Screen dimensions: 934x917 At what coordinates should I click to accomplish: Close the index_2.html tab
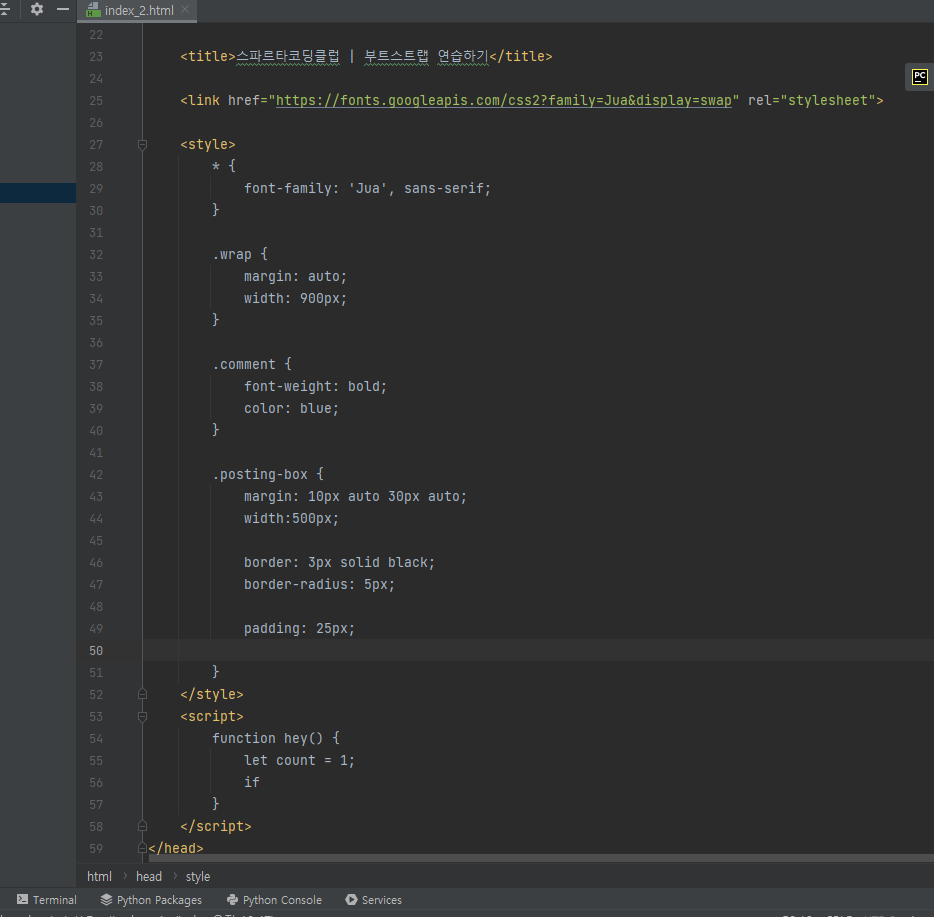pos(185,9)
